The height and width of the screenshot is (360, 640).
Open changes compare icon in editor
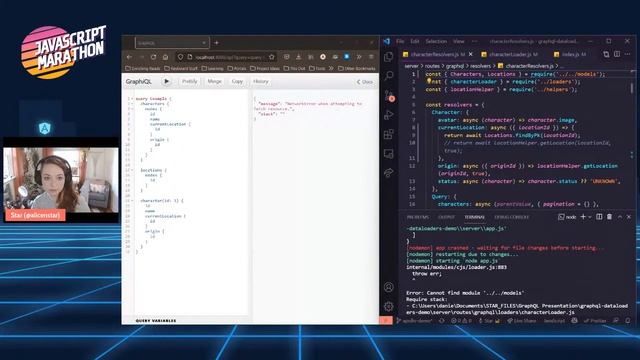[606, 54]
